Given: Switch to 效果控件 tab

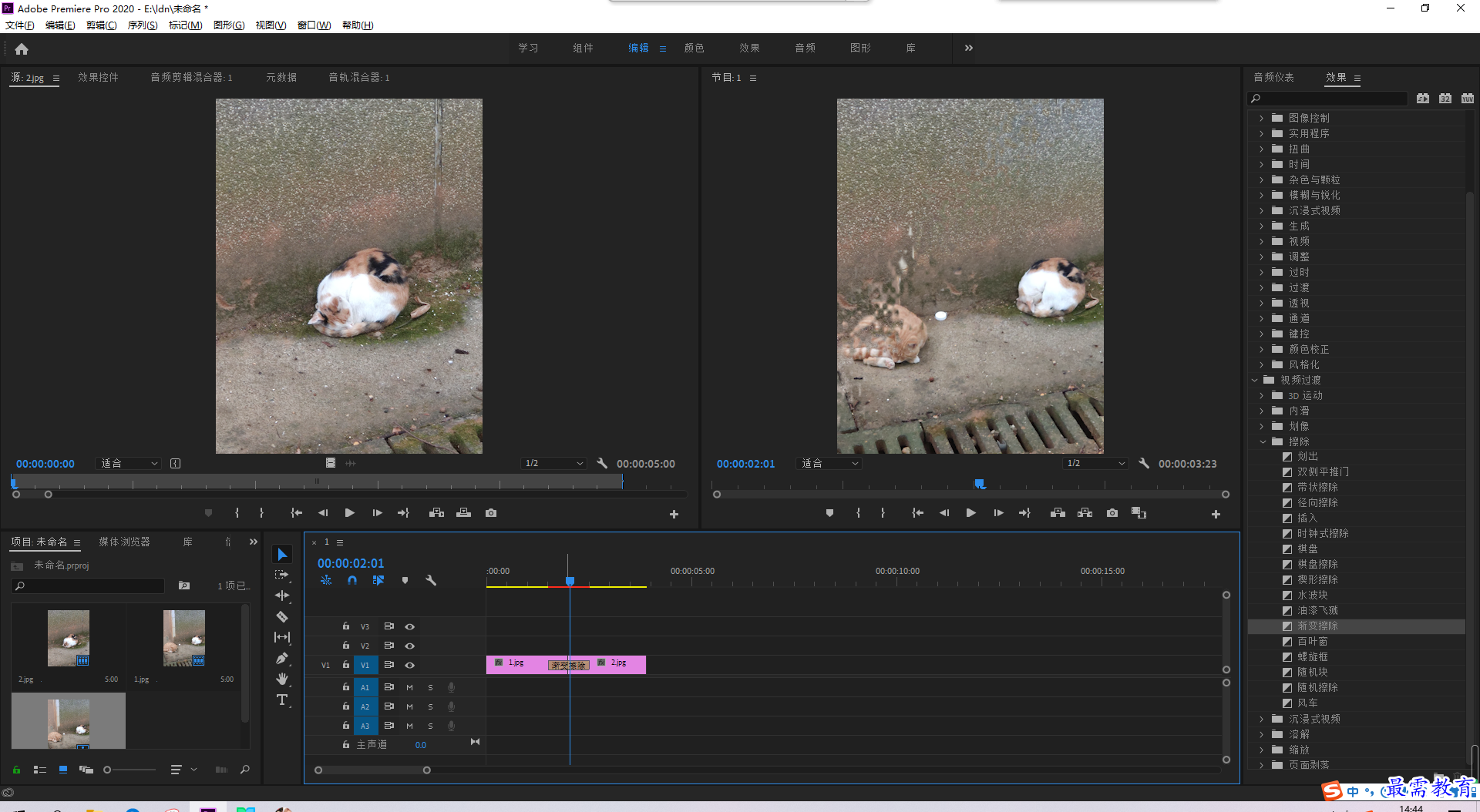Looking at the screenshot, I should point(98,77).
